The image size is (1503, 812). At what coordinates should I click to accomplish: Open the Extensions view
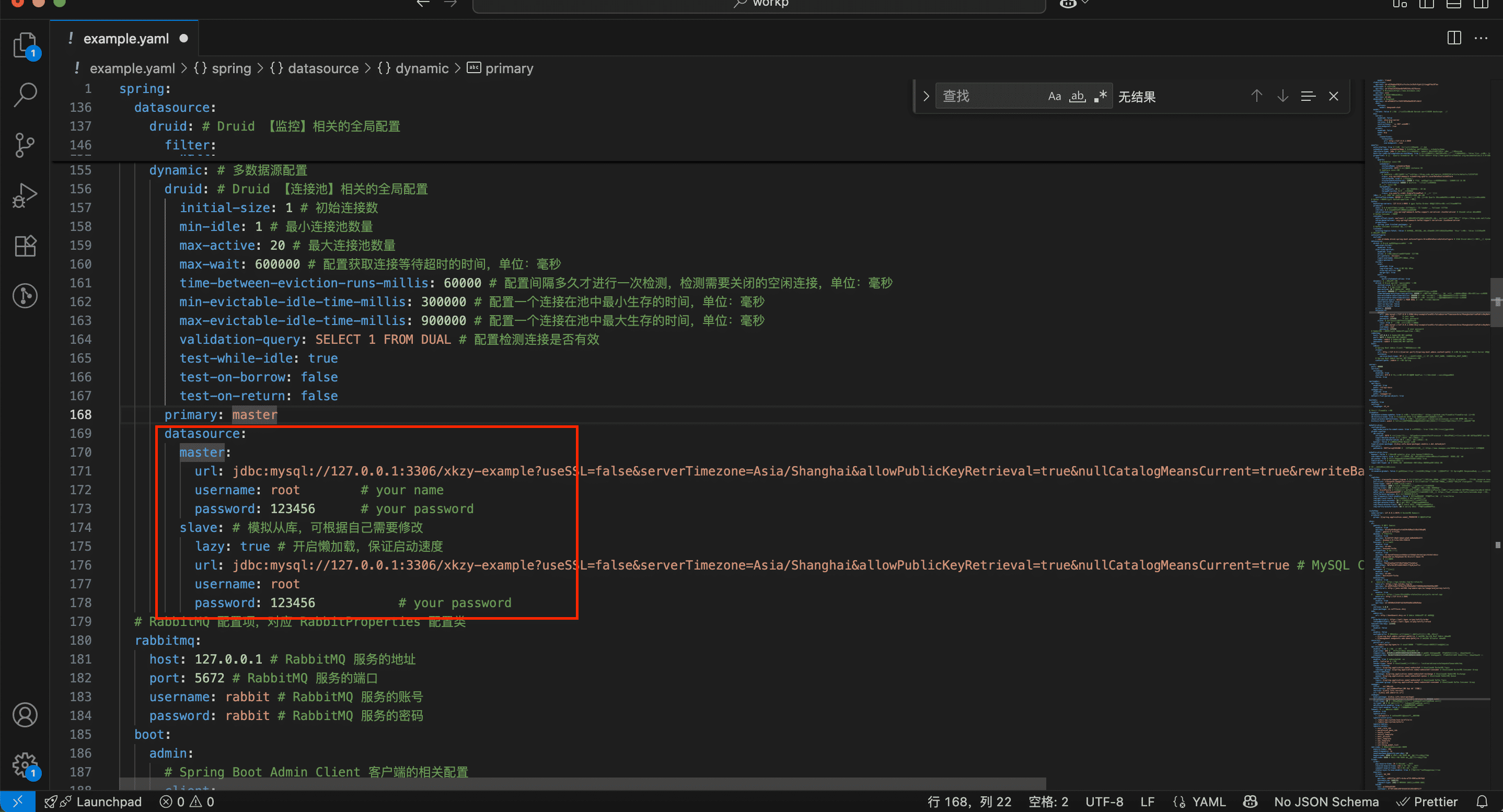point(25,246)
